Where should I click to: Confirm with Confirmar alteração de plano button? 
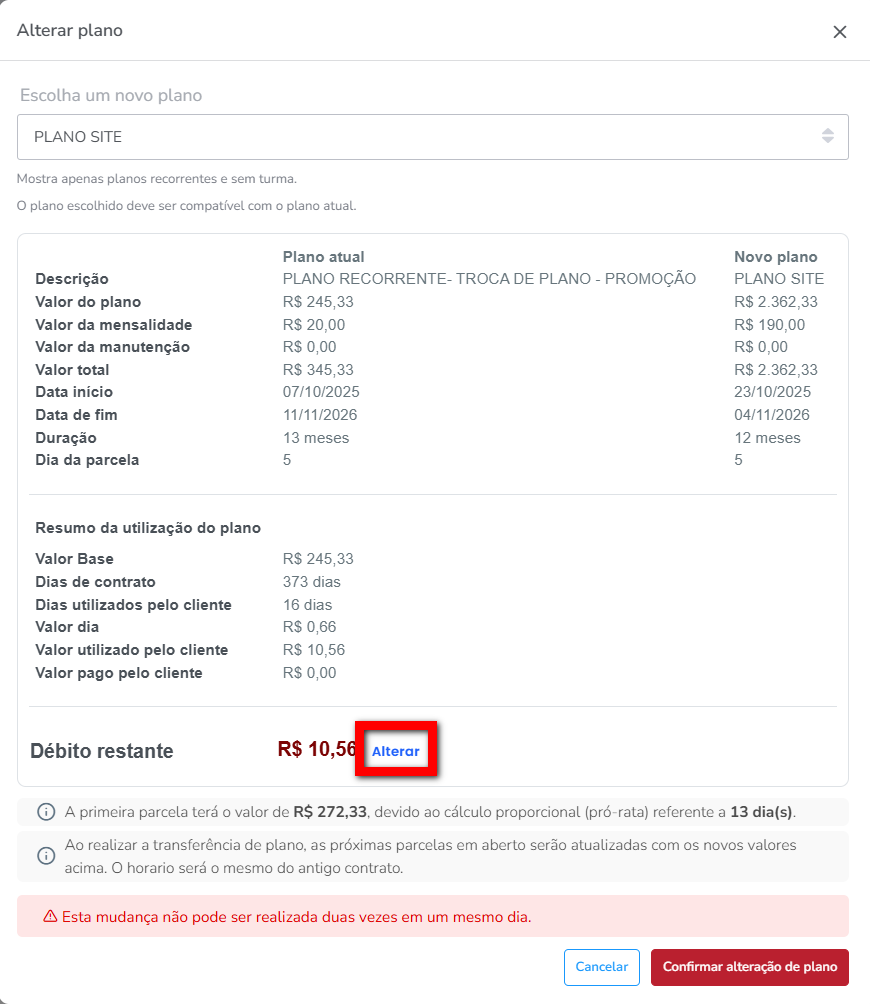pyautogui.click(x=749, y=967)
